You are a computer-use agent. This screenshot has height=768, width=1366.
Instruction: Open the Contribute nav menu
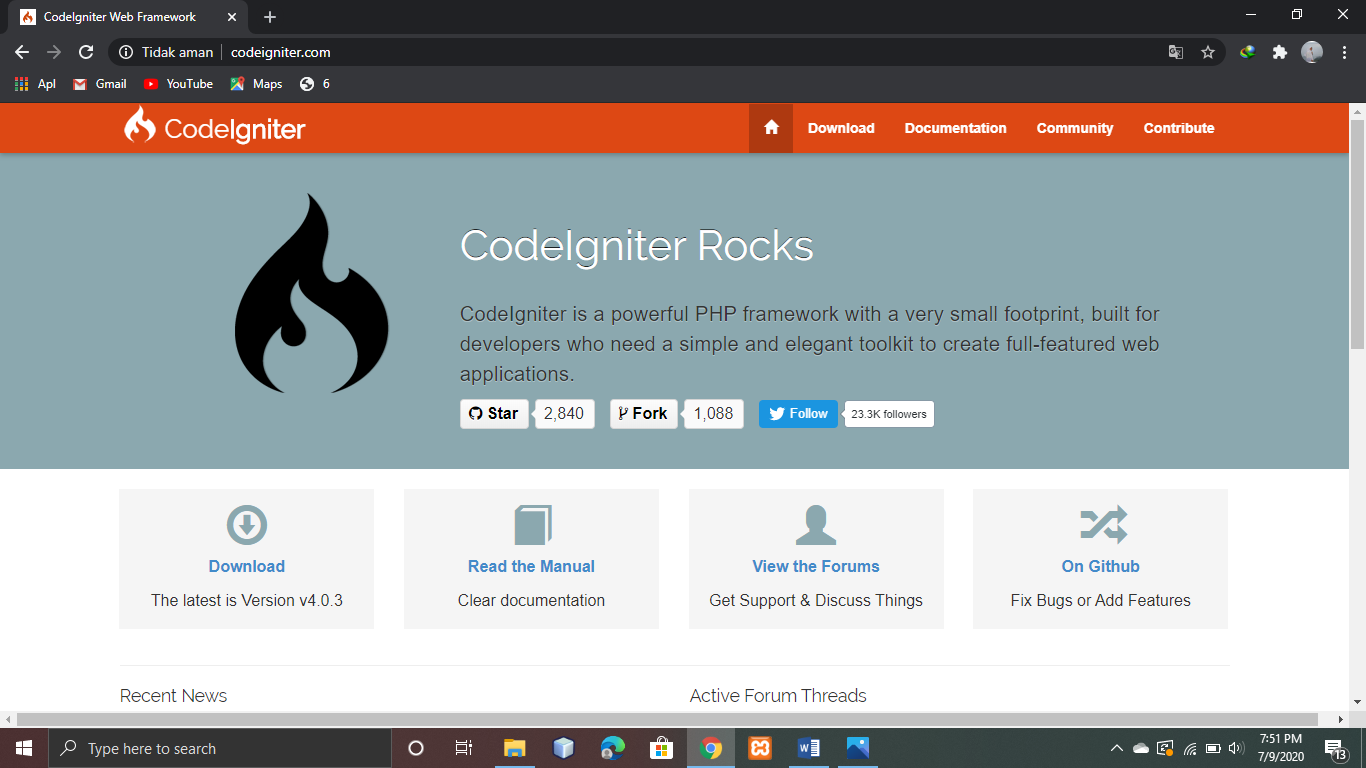(1179, 128)
